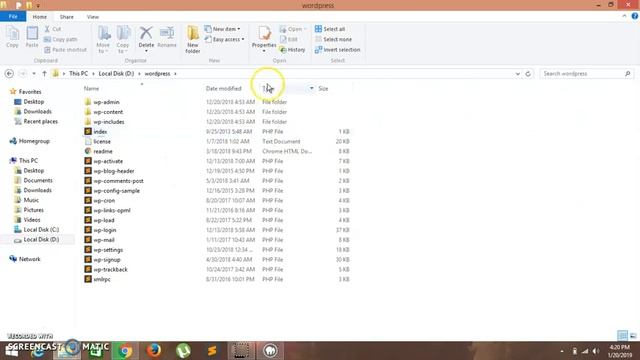The height and width of the screenshot is (360, 640).
Task: Select This PC in navigation pane
Action: click(28, 161)
